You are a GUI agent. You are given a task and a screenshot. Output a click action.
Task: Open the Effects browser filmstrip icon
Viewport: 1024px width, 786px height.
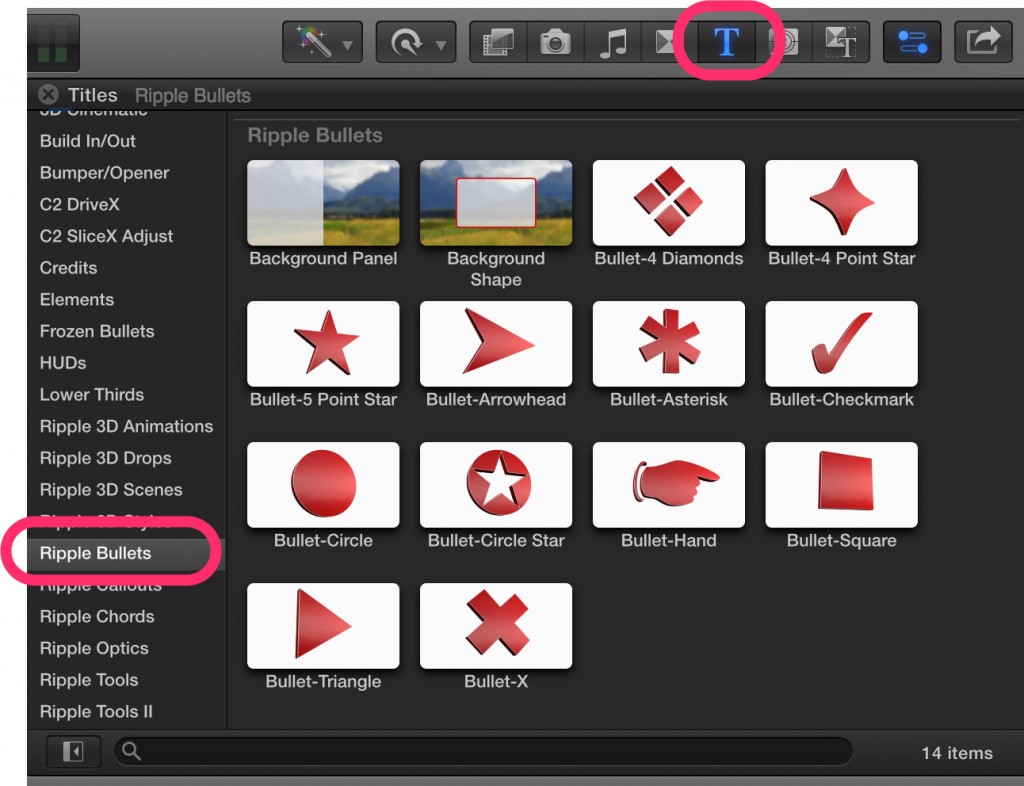click(x=498, y=42)
